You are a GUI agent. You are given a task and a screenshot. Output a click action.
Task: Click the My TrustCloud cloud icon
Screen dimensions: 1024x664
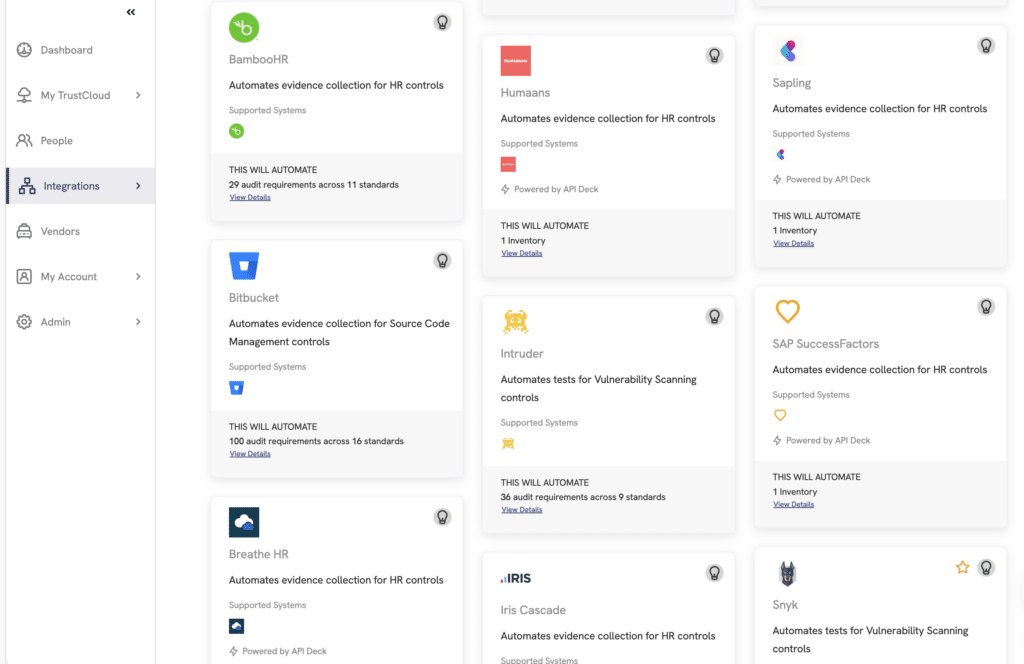pyautogui.click(x=24, y=95)
